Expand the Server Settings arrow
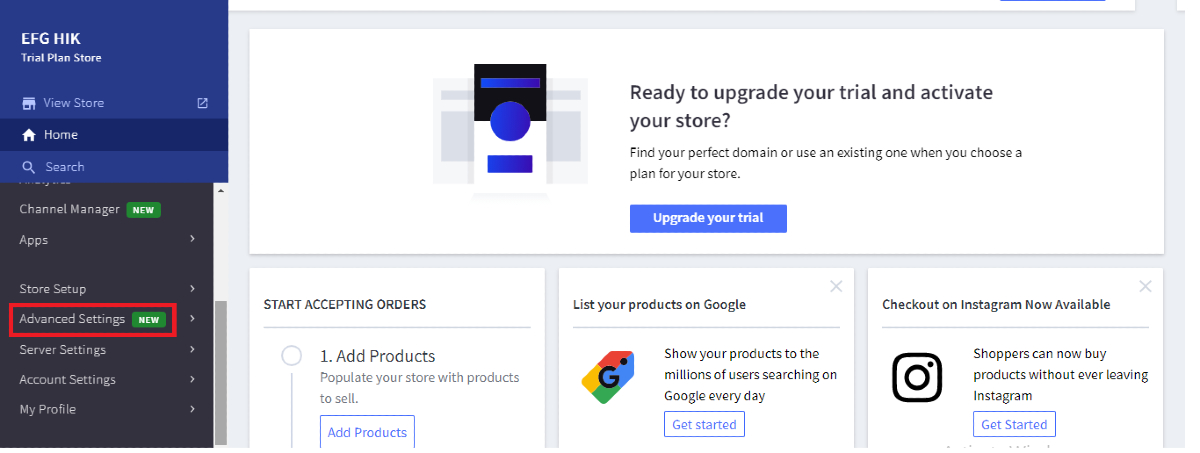 tap(192, 350)
